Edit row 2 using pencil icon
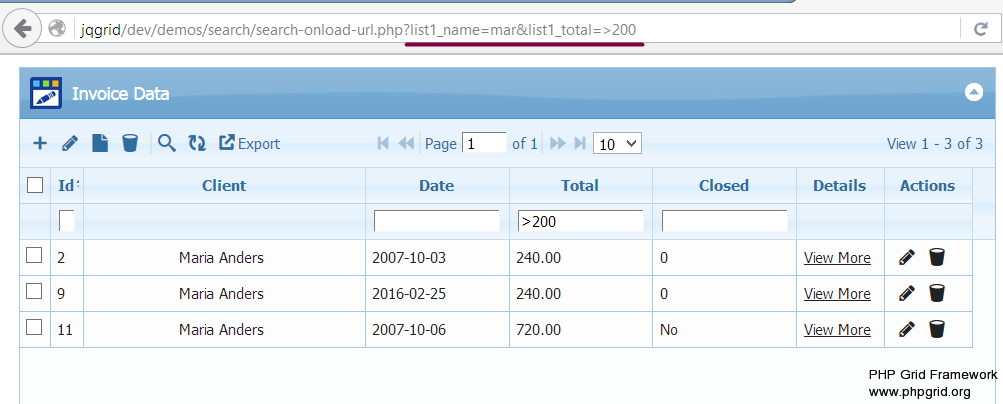The width and height of the screenshot is (1003, 404). click(907, 257)
